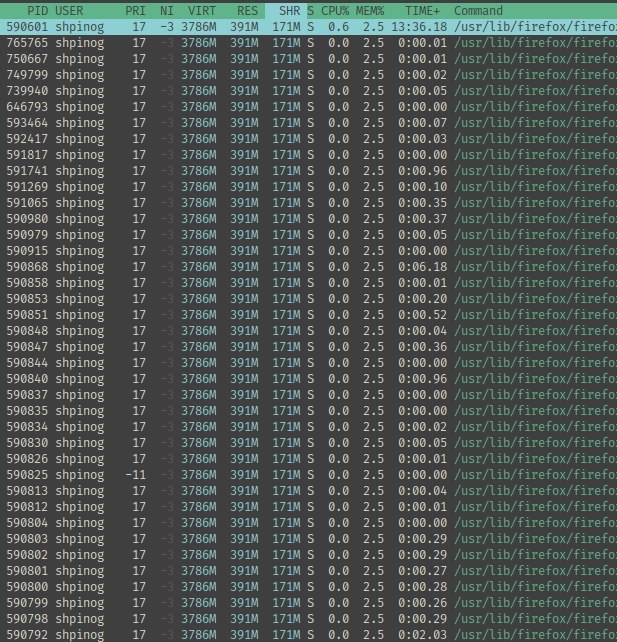This screenshot has width=617, height=642.
Task: Click the -11 priority value
Action: pos(136,474)
